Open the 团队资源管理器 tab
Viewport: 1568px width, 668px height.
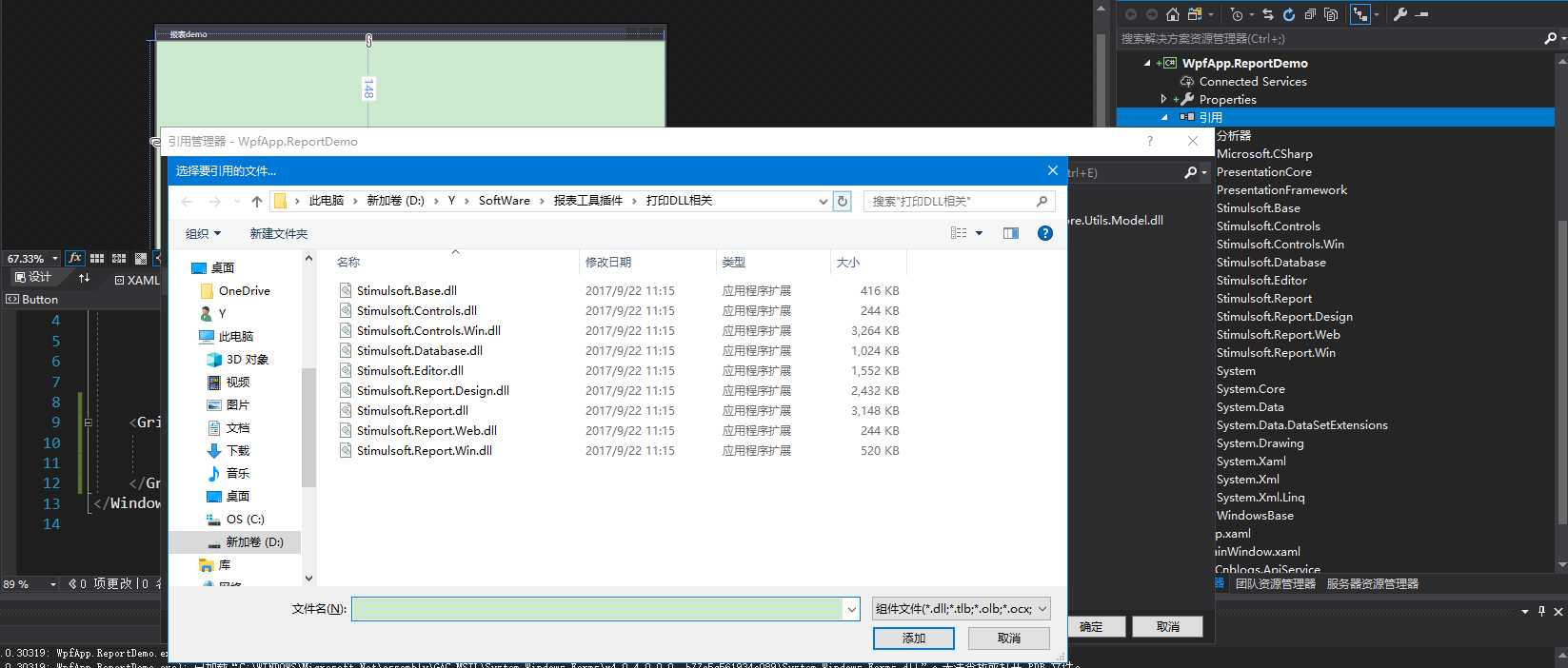coord(1276,583)
